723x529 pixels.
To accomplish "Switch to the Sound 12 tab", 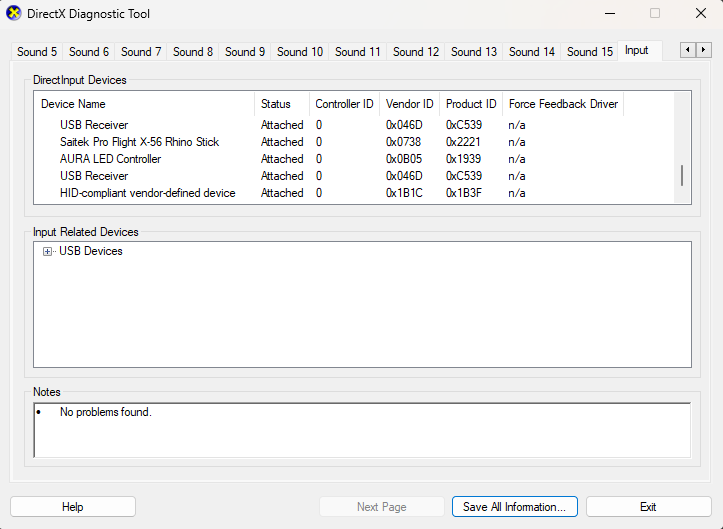I will pos(415,52).
